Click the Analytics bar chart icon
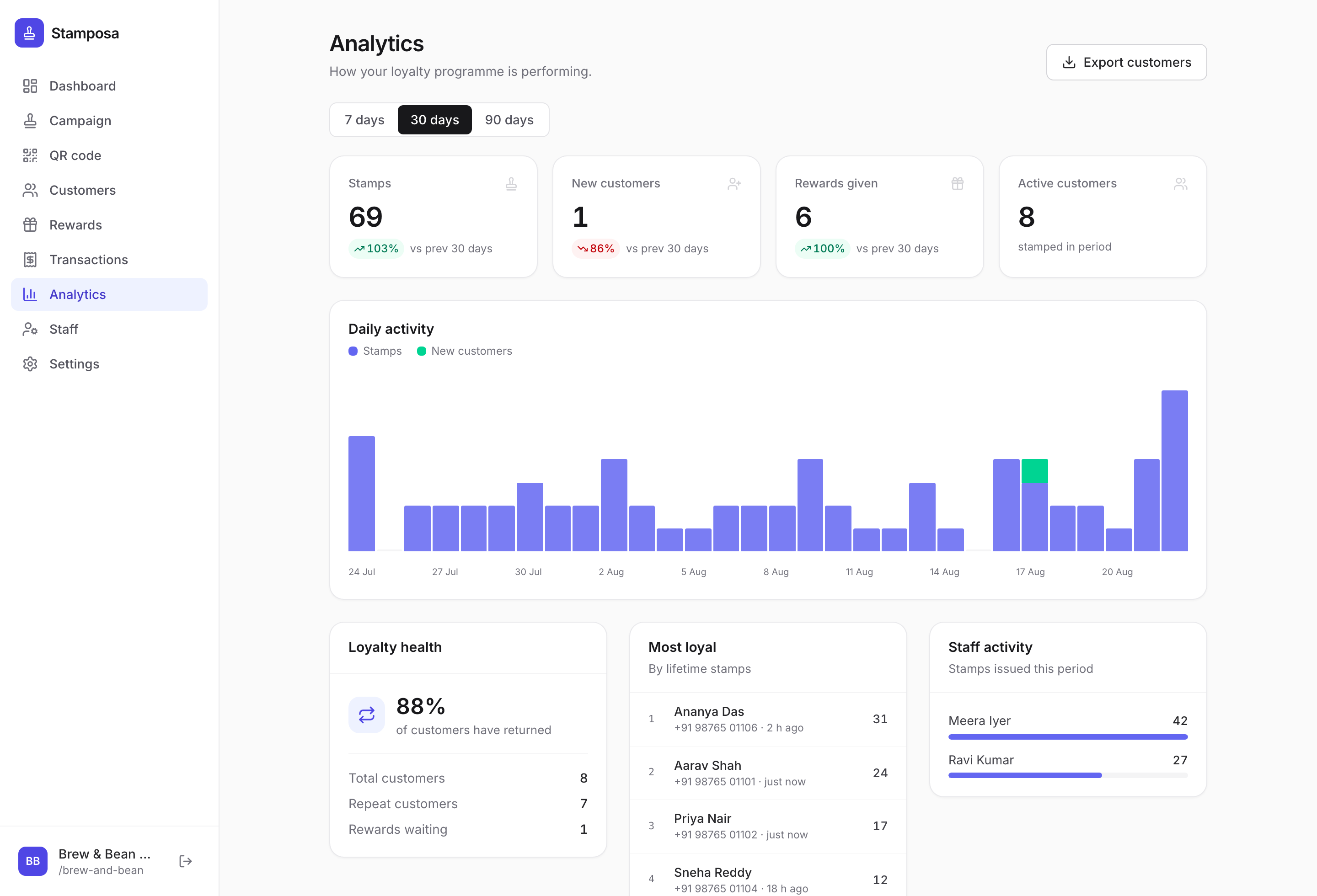 [x=30, y=294]
